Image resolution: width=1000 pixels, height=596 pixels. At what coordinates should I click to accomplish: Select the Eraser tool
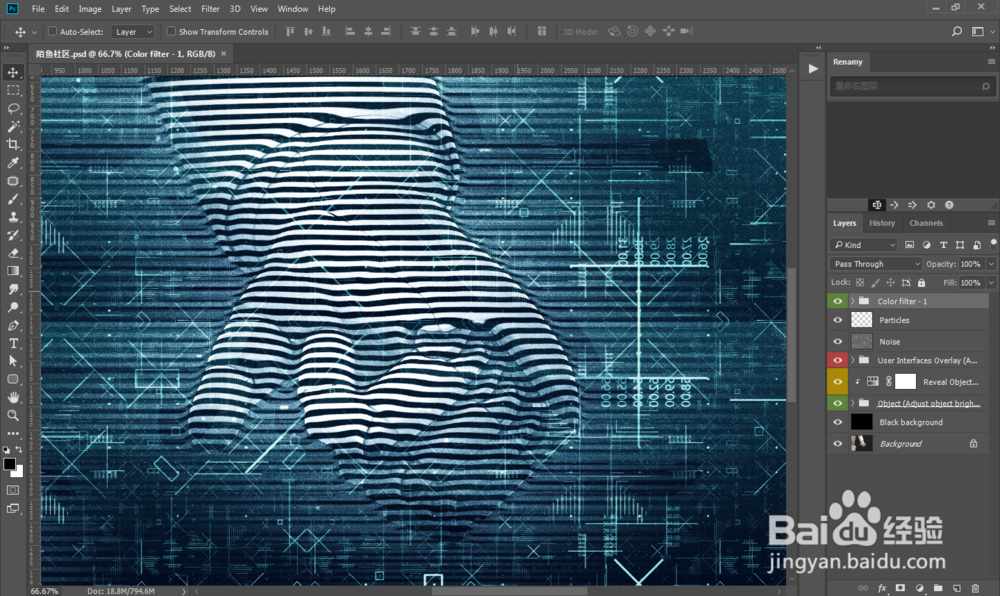point(13,253)
